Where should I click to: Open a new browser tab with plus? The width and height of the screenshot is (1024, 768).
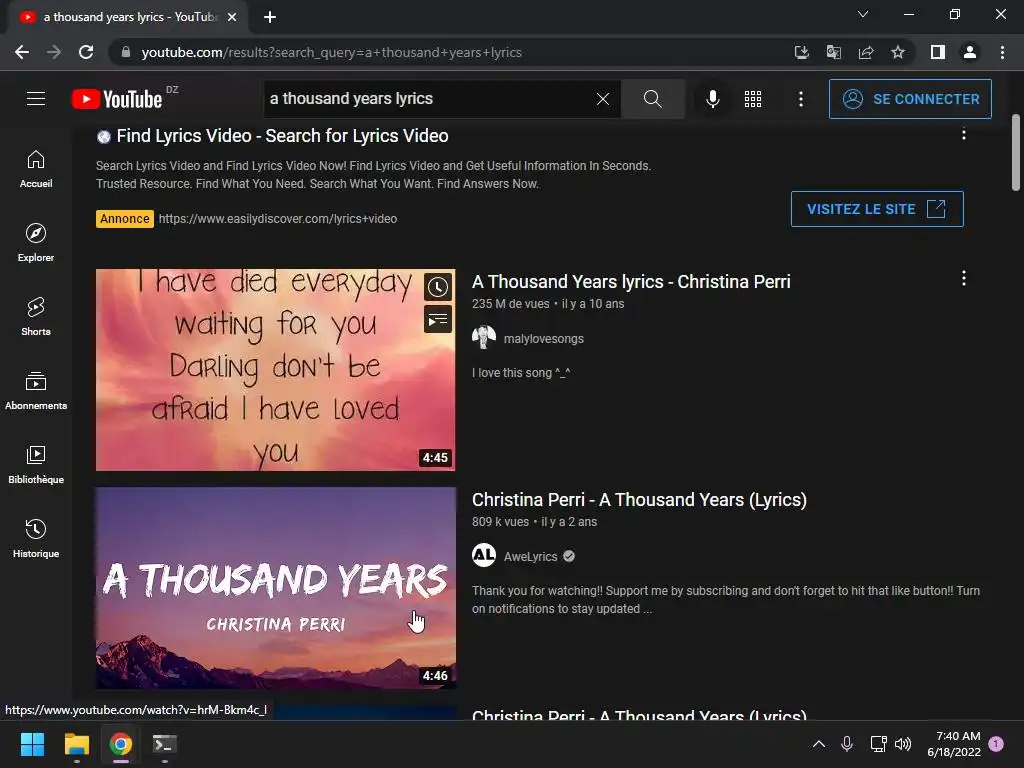(270, 17)
